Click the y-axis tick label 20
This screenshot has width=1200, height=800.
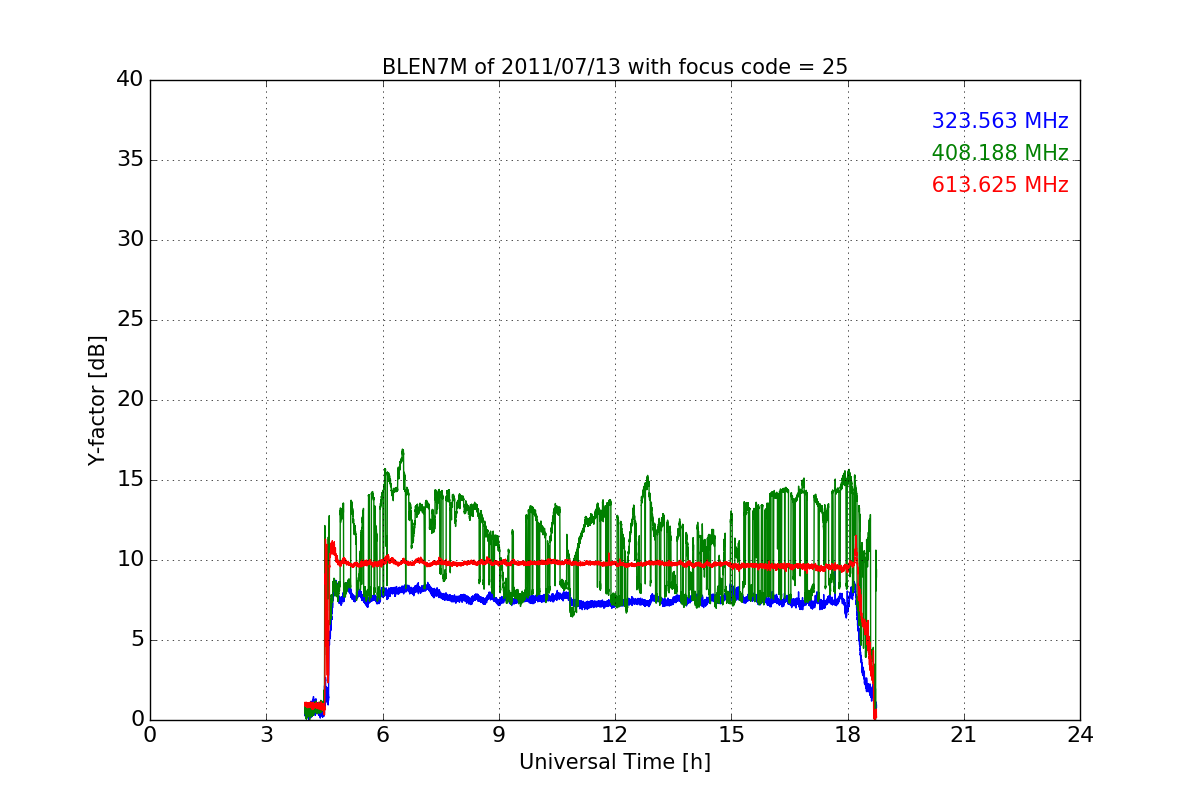click(130, 400)
